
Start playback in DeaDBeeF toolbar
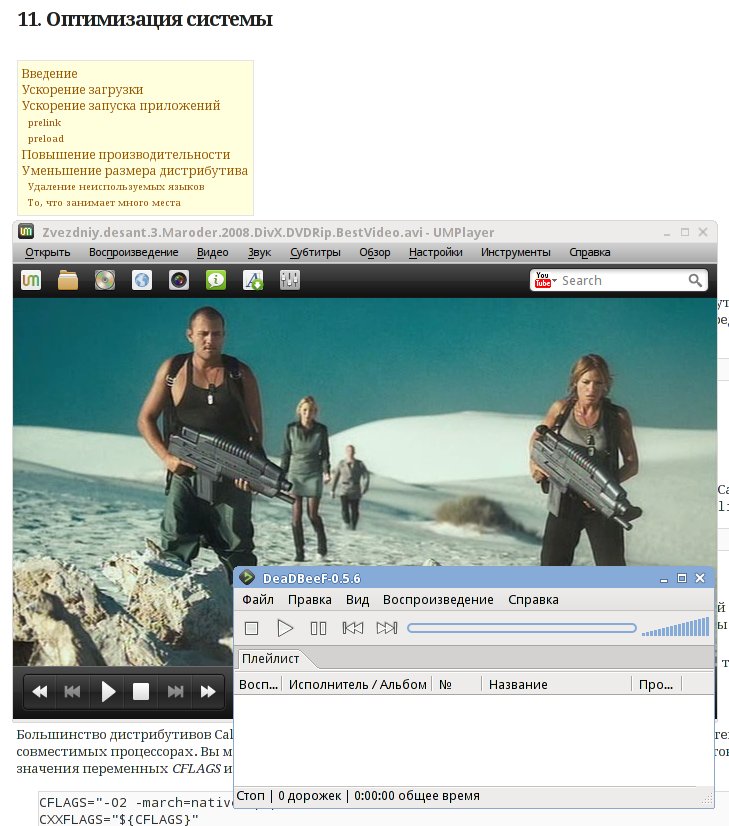click(x=285, y=628)
